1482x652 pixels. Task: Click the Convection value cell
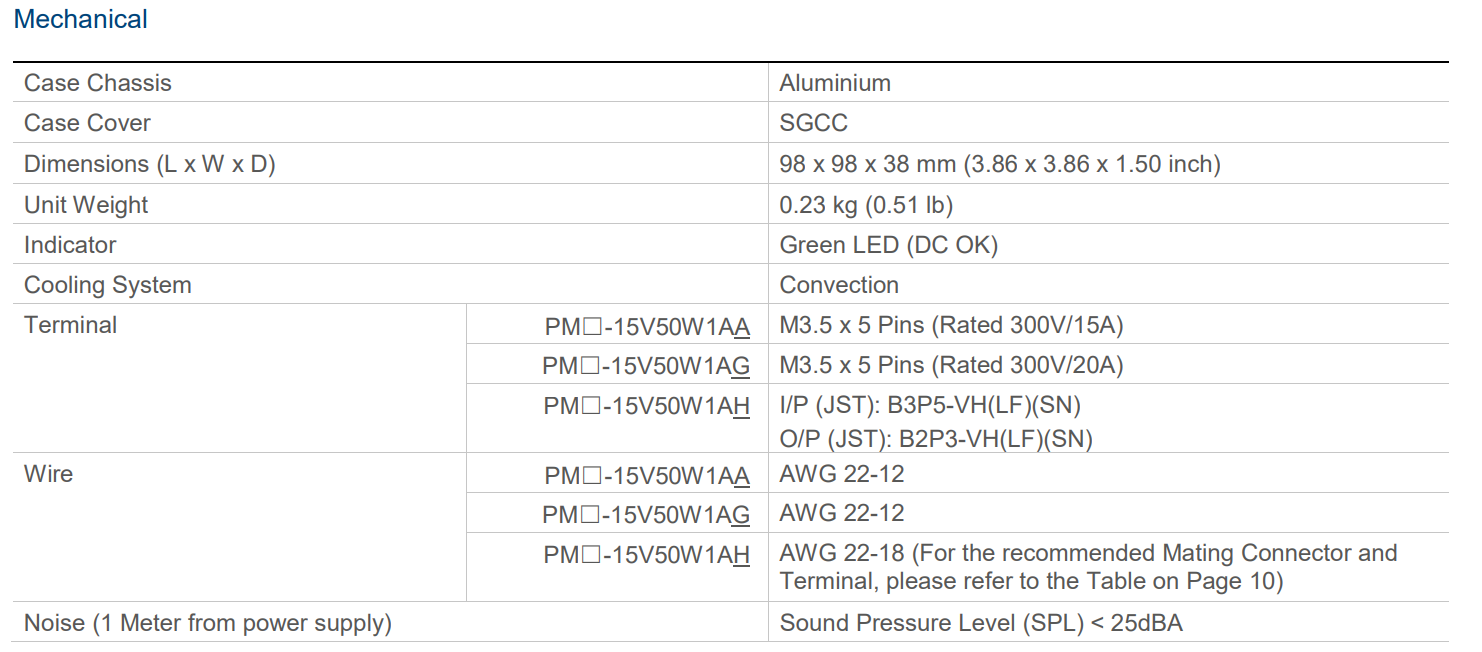click(839, 285)
